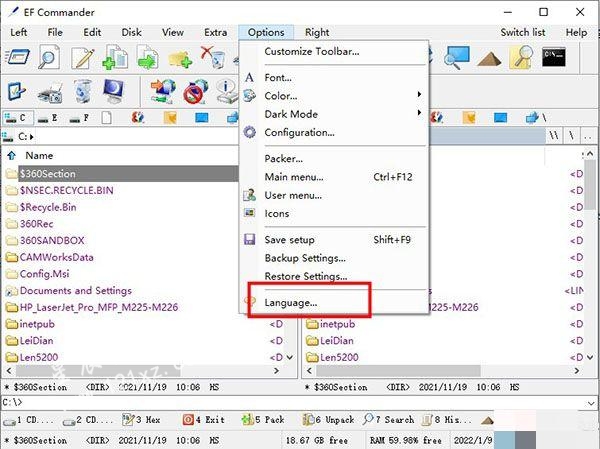Screen dimensions: 600x449
Task: Click the checkmark selection toolbar icon
Action: pyautogui.click(x=16, y=91)
